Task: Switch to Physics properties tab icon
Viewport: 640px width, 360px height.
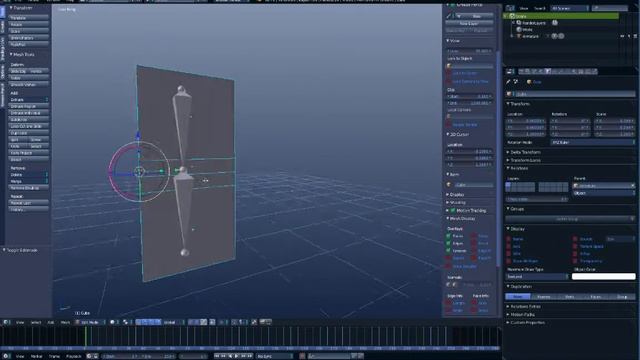Action: tap(594, 71)
